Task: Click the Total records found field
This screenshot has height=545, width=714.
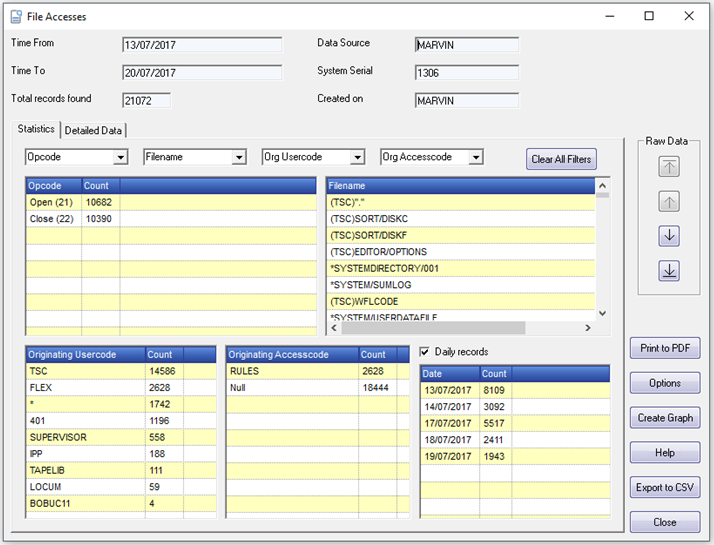Action: [x=147, y=101]
